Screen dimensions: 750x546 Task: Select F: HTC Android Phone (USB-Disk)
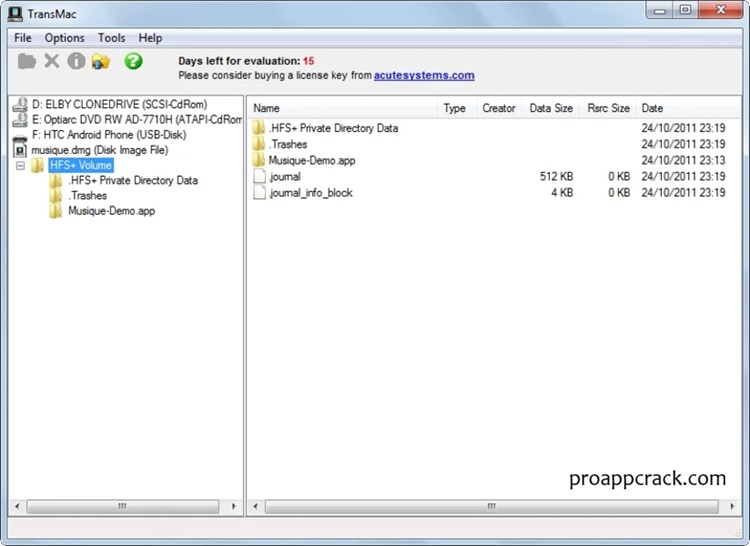[109, 135]
